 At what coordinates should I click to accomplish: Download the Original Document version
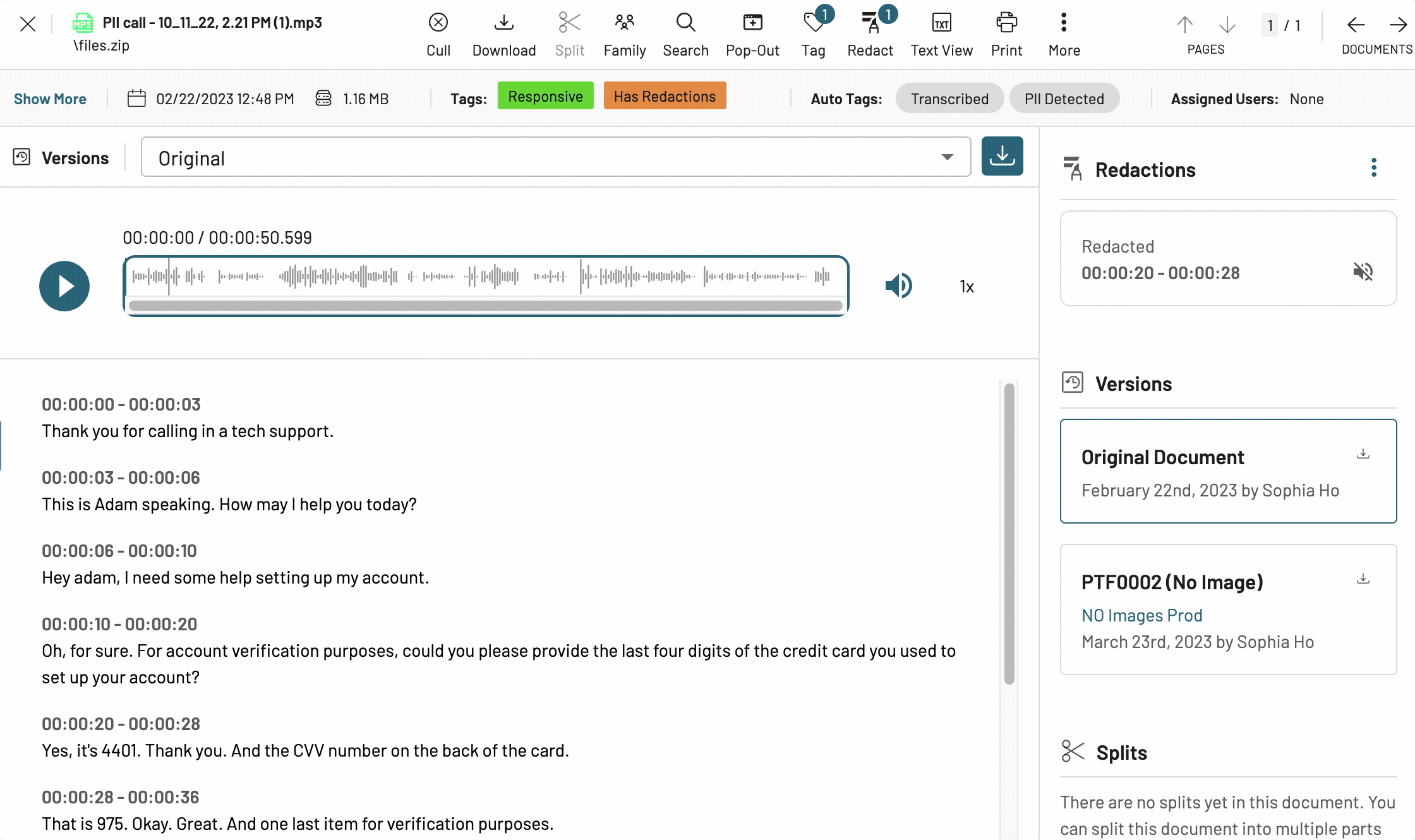[1363, 453]
